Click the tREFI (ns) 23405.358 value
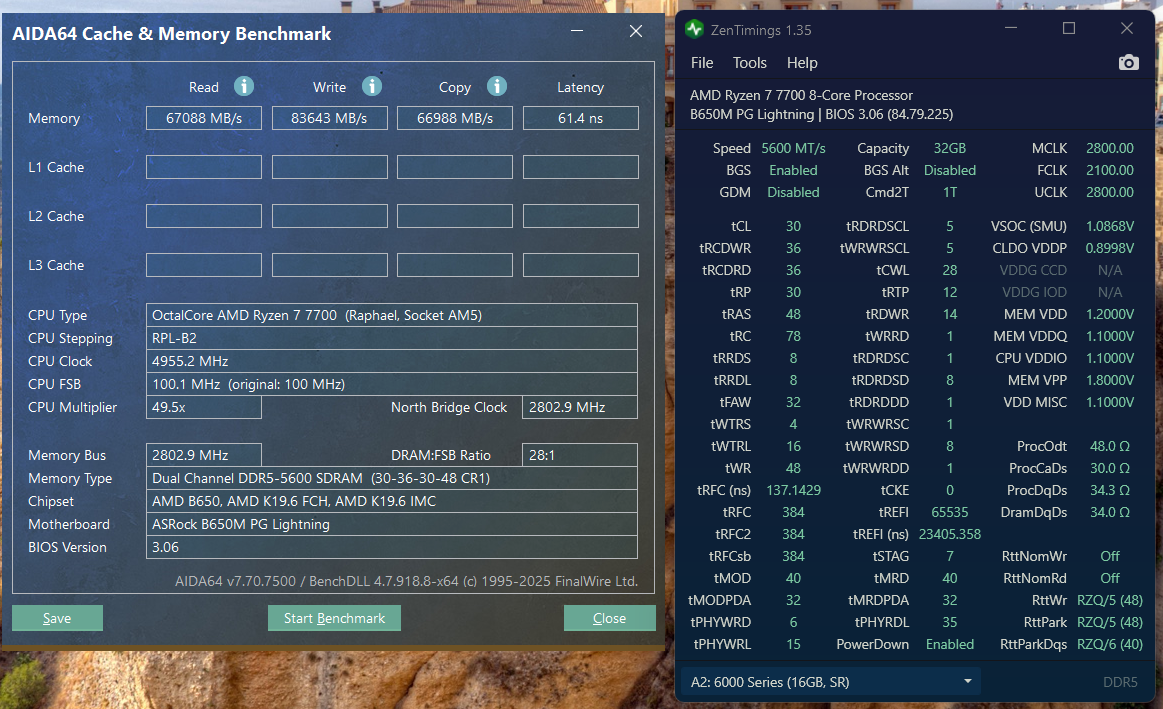This screenshot has width=1163, height=709. click(x=949, y=535)
